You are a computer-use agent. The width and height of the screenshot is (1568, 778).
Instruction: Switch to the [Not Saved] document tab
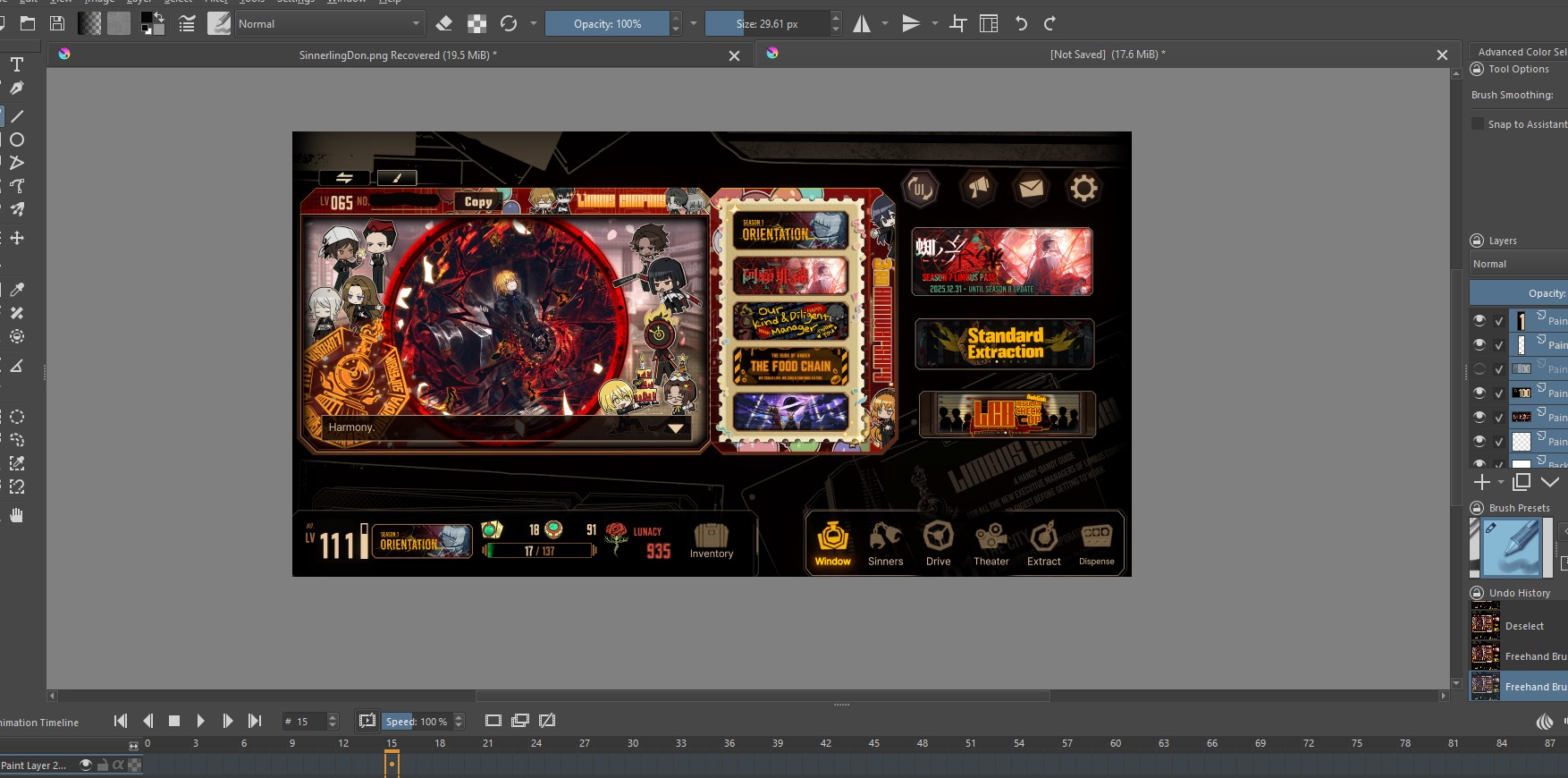point(1107,55)
